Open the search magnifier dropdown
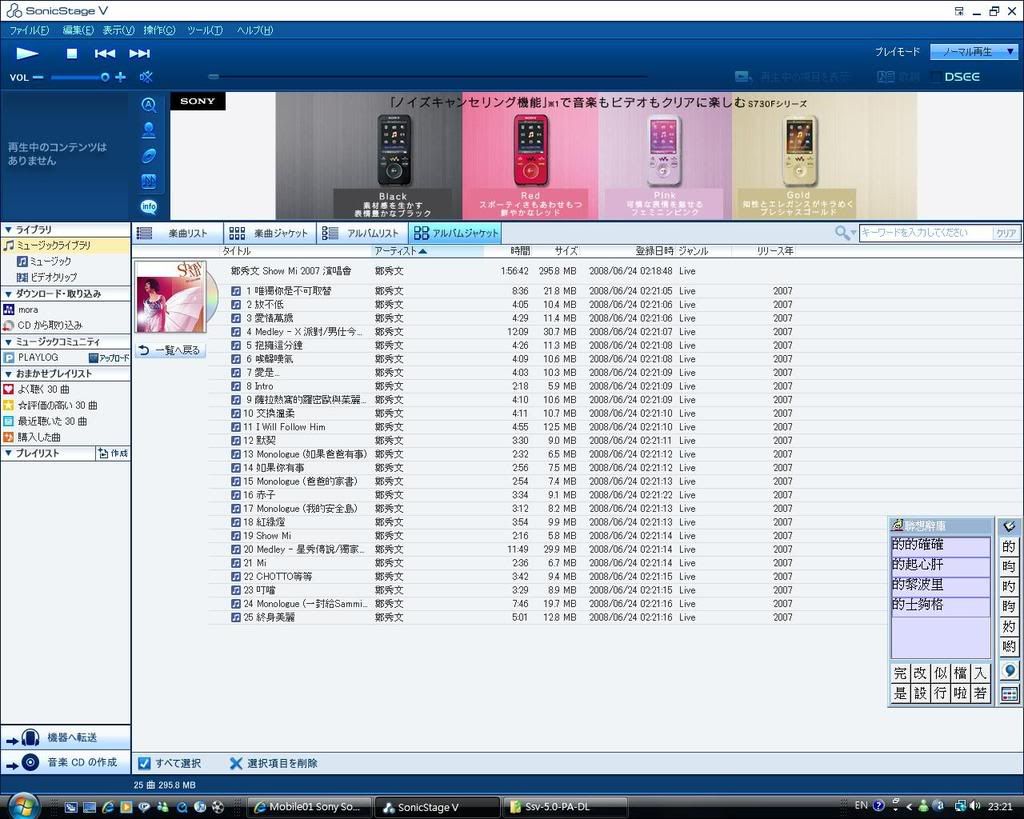 (845, 233)
